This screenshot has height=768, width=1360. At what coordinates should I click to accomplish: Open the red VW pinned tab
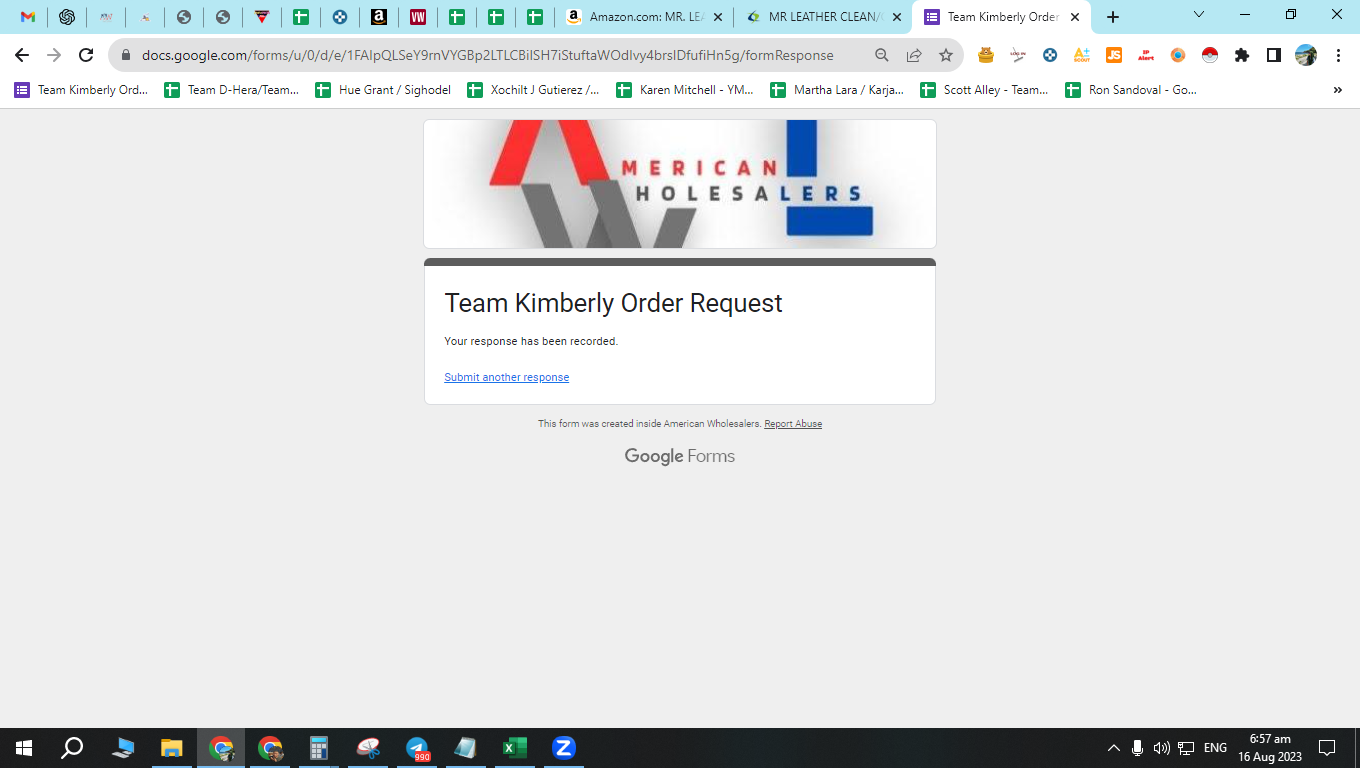point(418,17)
